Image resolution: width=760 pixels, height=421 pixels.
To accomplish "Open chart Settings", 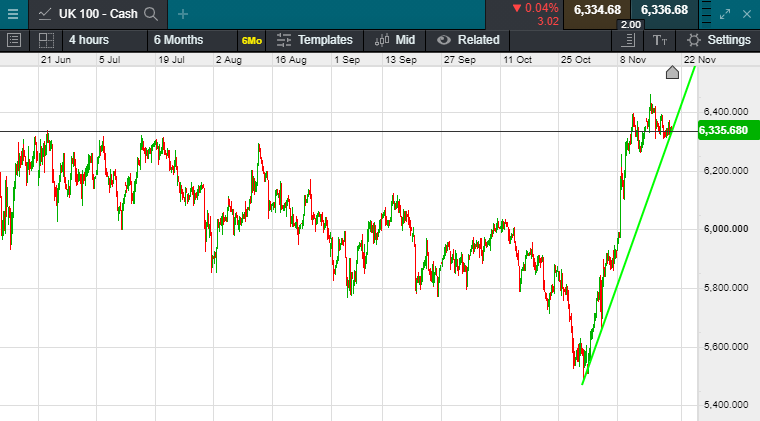I will coord(718,40).
